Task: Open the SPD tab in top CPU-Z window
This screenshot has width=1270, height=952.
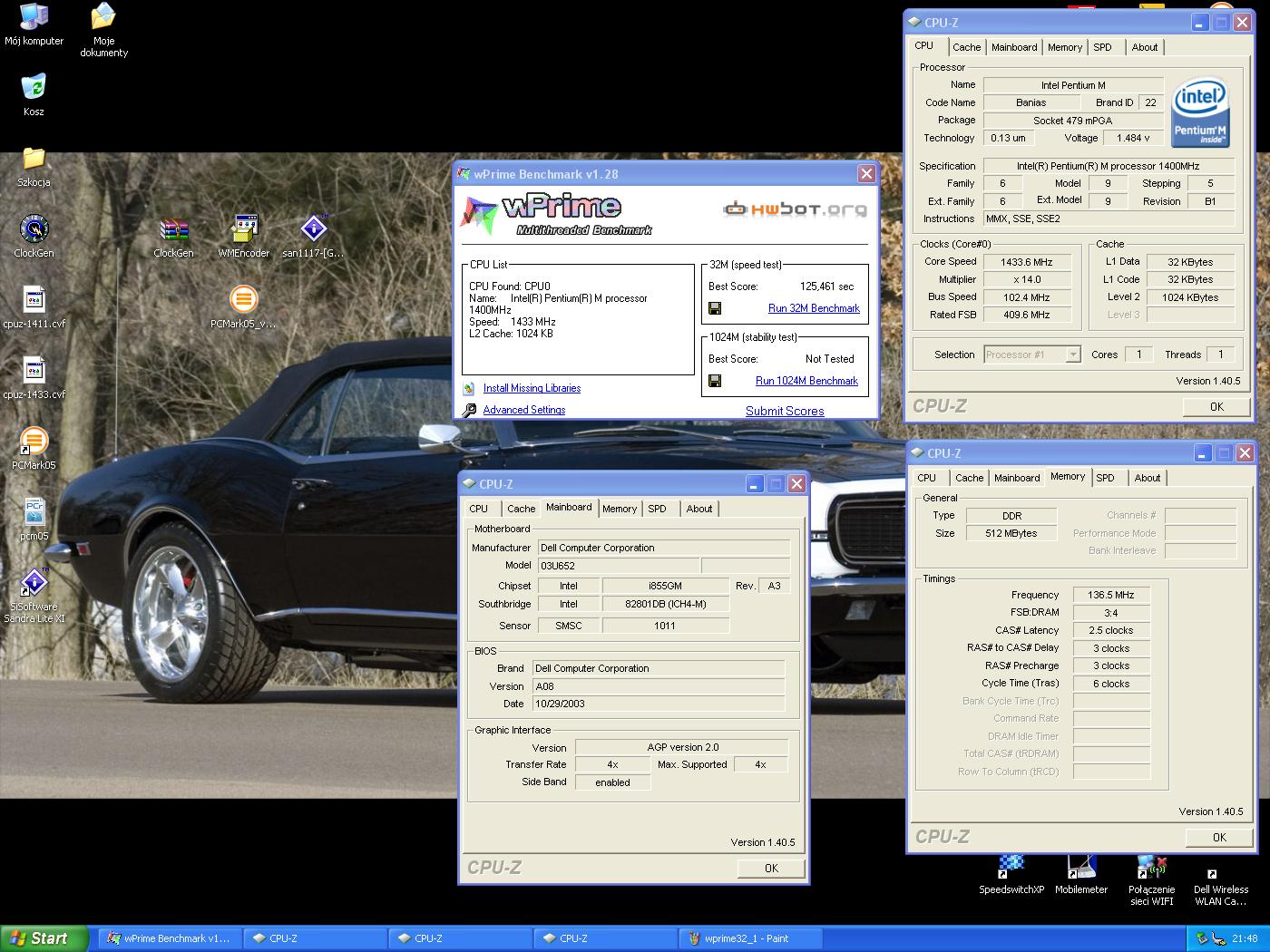Action: tap(1102, 47)
